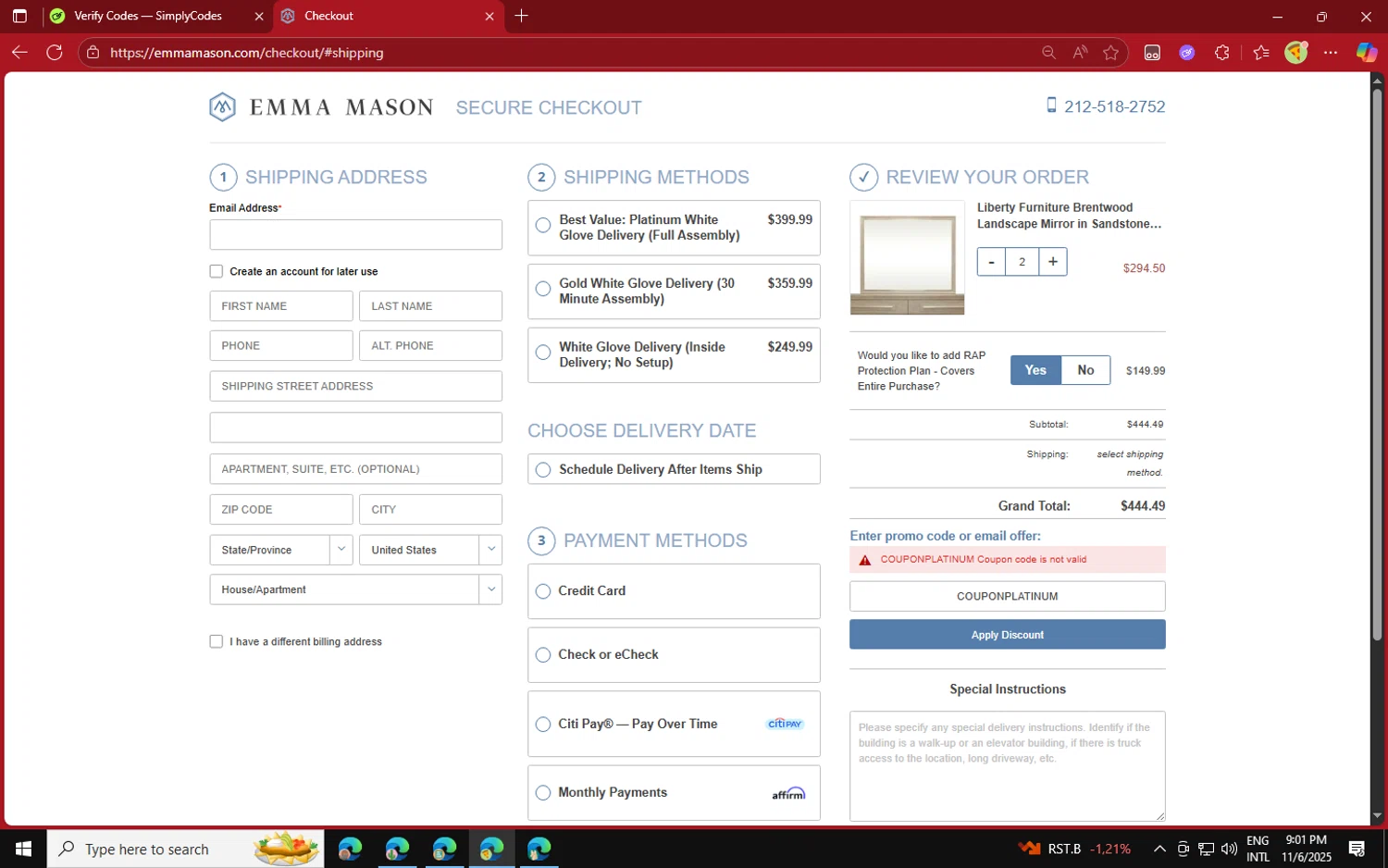The image size is (1388, 868).
Task: Open the State/Province dropdown
Action: click(281, 550)
